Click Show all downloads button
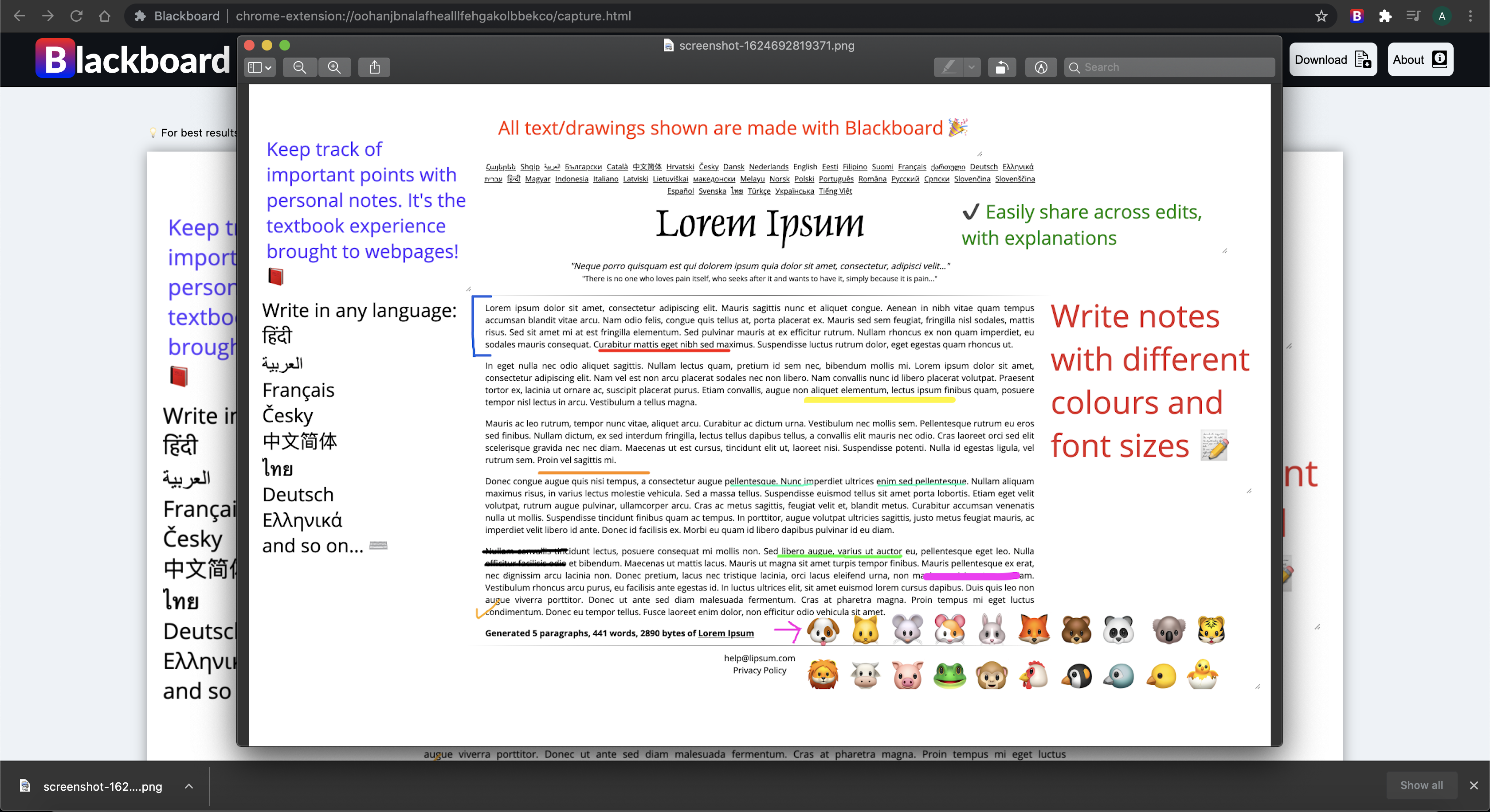This screenshot has width=1490, height=812. click(x=1421, y=785)
